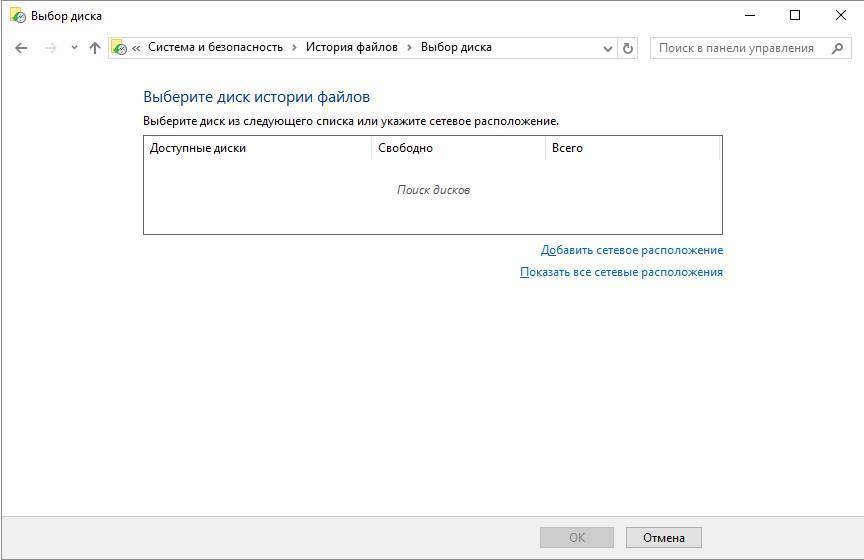Open Система и безопасность breadcrumb

(215, 47)
